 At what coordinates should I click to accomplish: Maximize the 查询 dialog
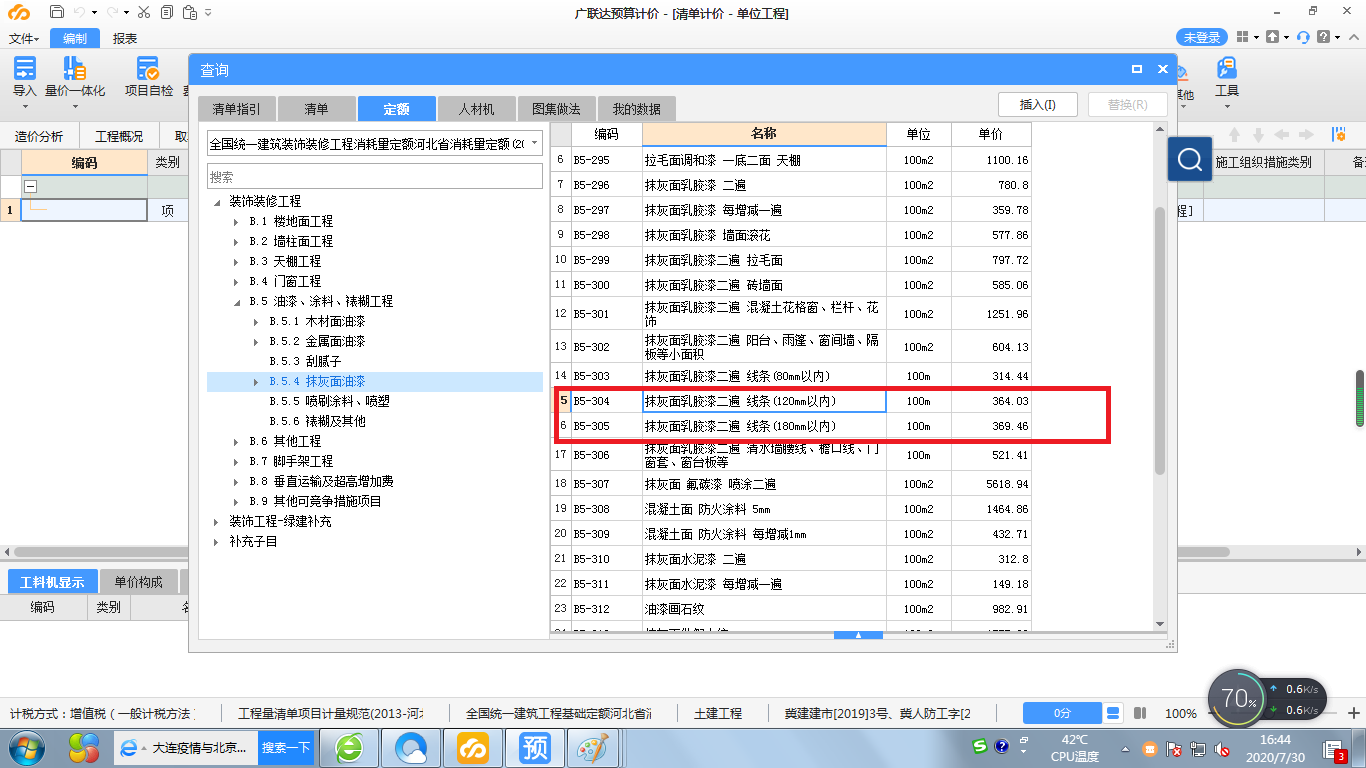[1137, 70]
